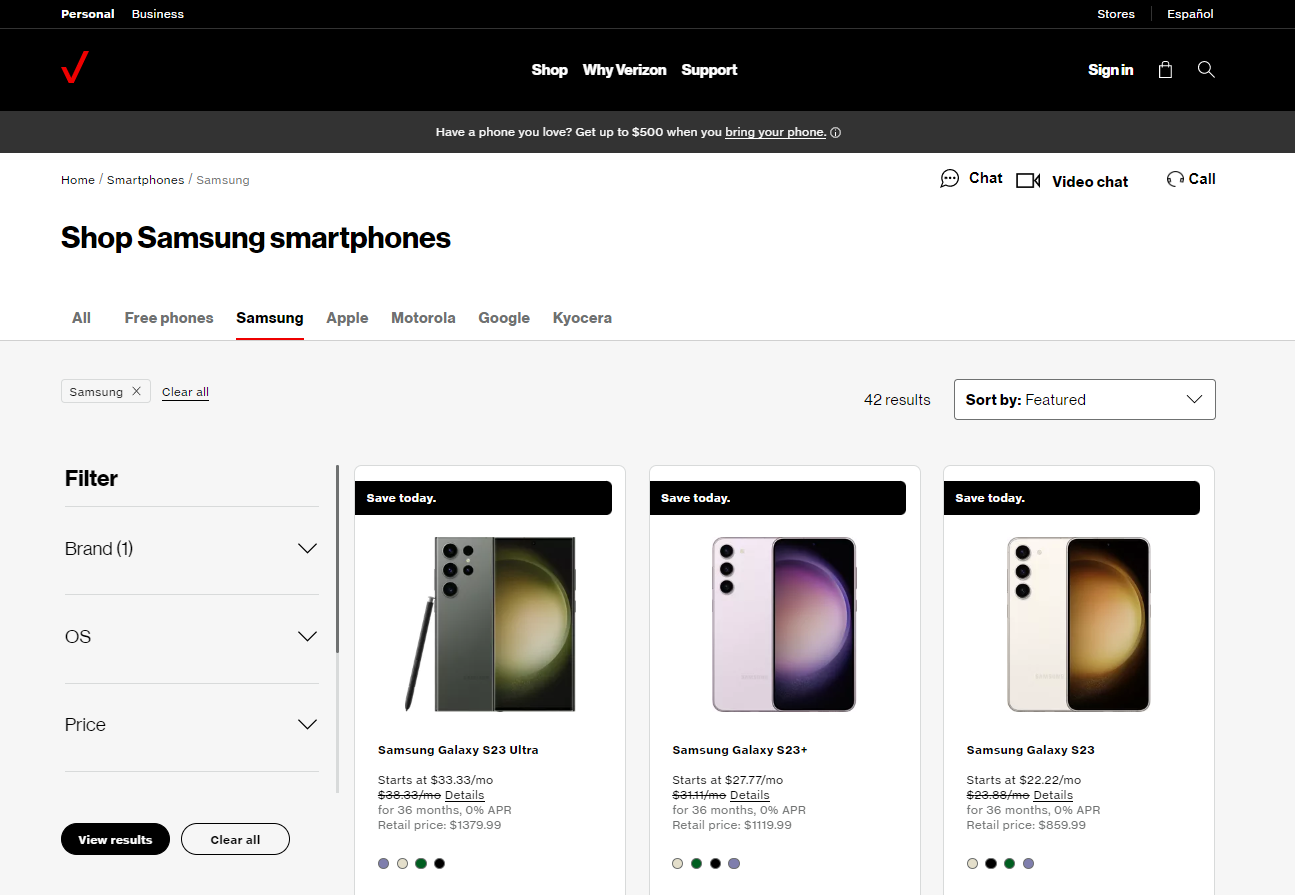Click the Samsung Galaxy S23 title

pyautogui.click(x=1030, y=750)
